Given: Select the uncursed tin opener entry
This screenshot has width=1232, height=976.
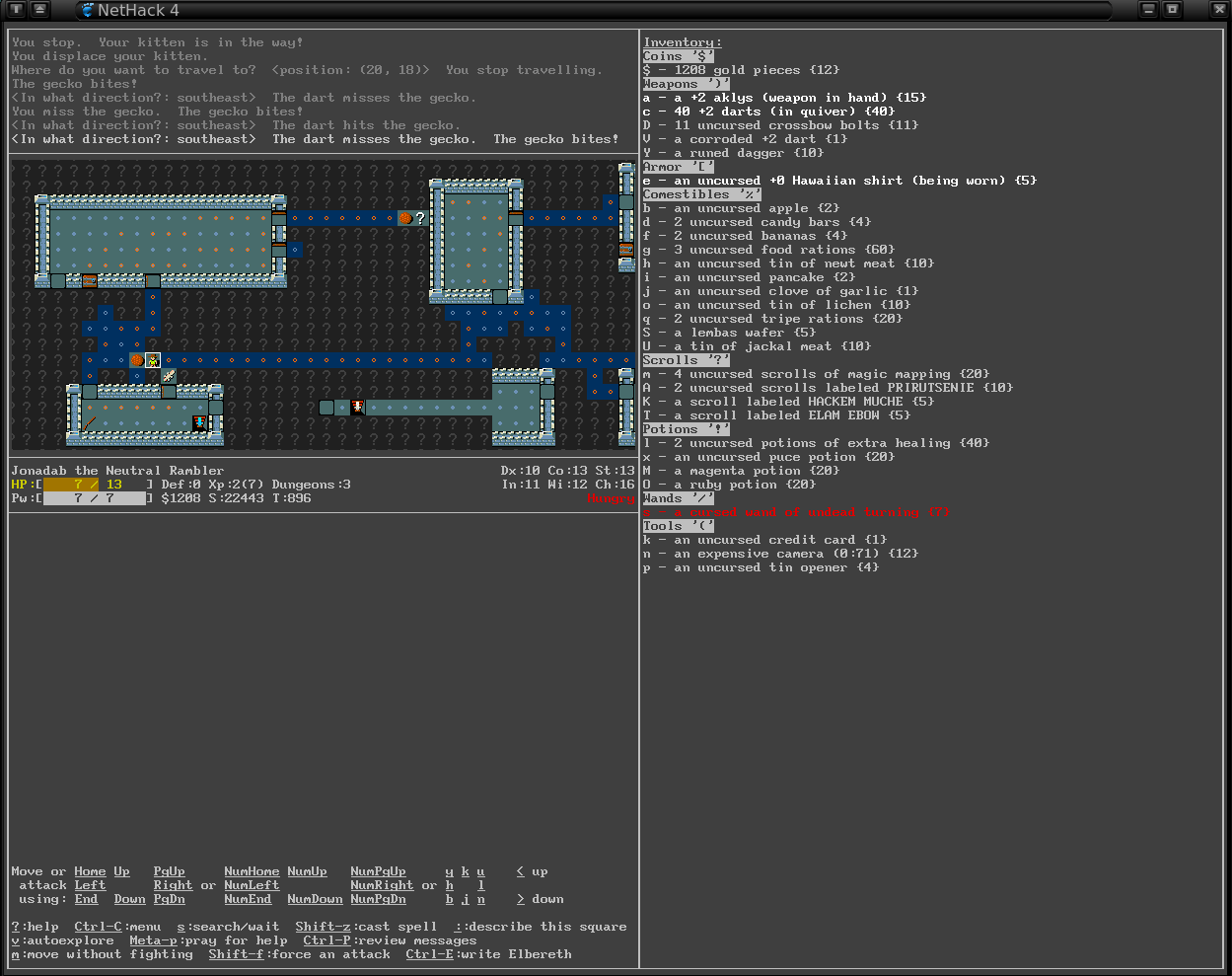Looking at the screenshot, I should 761,567.
